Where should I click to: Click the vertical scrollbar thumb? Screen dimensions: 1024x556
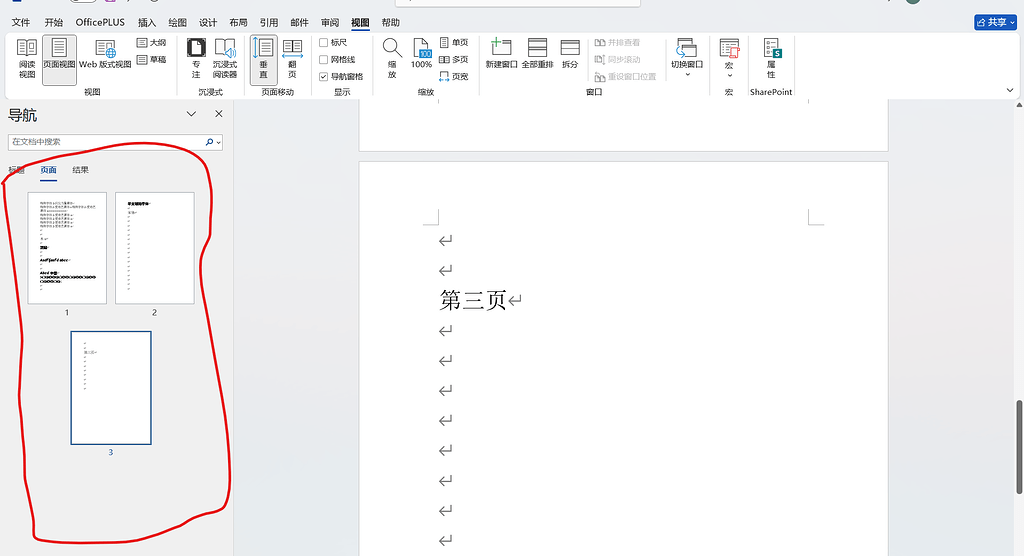[1019, 447]
